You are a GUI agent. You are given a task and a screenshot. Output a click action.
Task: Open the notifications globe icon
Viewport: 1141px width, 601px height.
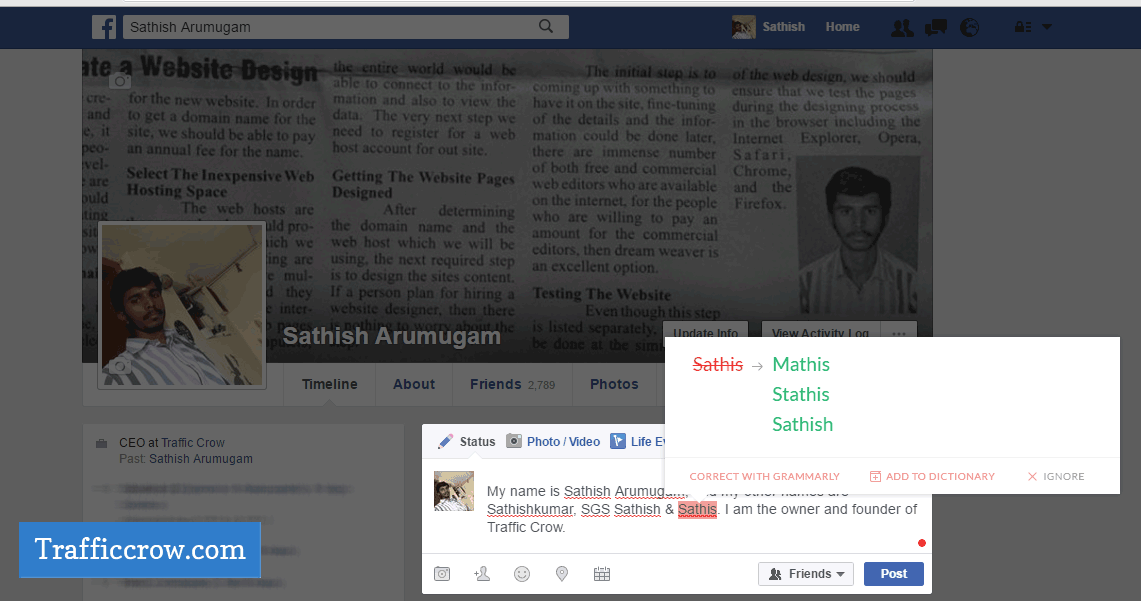point(969,28)
